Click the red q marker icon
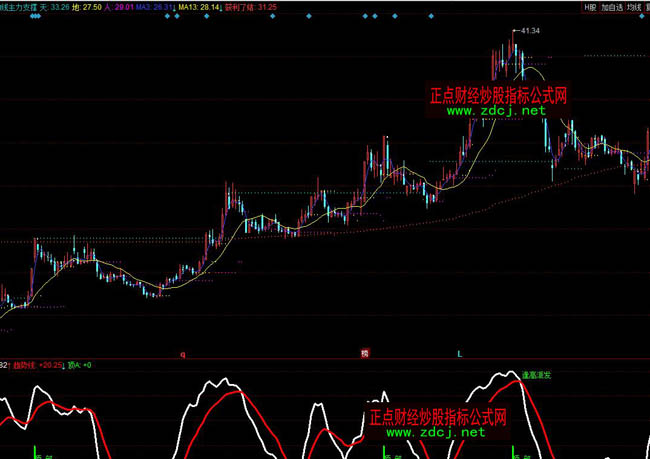Image resolution: width=650 pixels, height=459 pixels. [x=182, y=354]
